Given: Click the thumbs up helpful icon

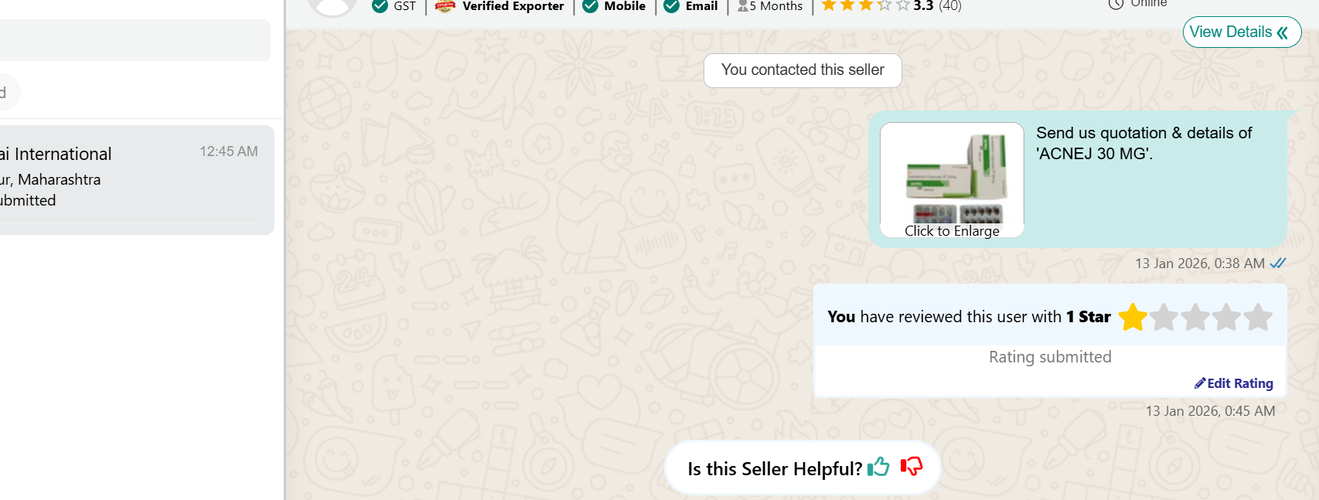Looking at the screenshot, I should click(879, 466).
